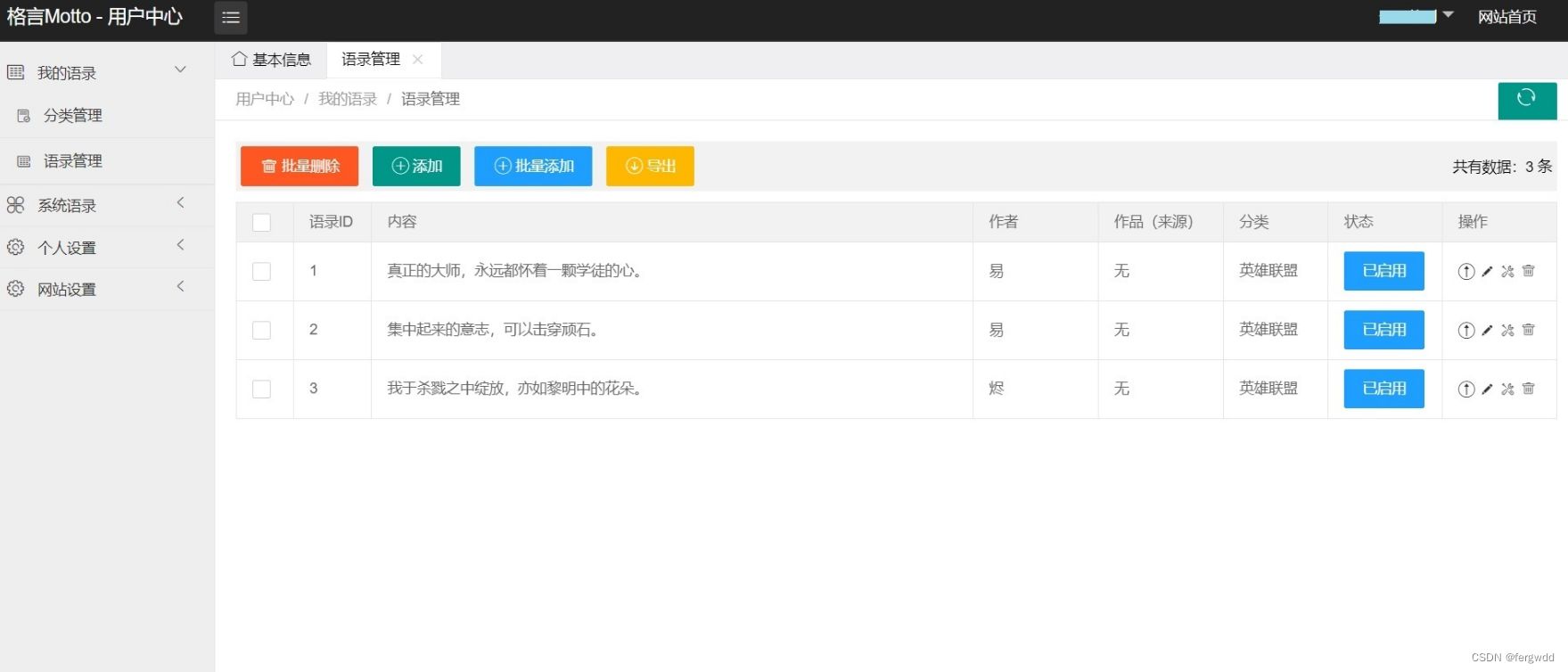
Task: Click the shuffle/move icon for quote 2
Action: [1507, 330]
